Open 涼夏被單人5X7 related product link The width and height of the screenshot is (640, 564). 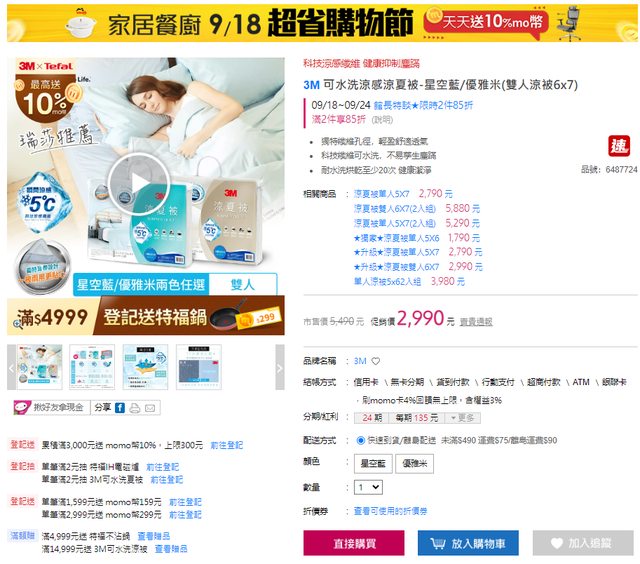click(x=381, y=194)
